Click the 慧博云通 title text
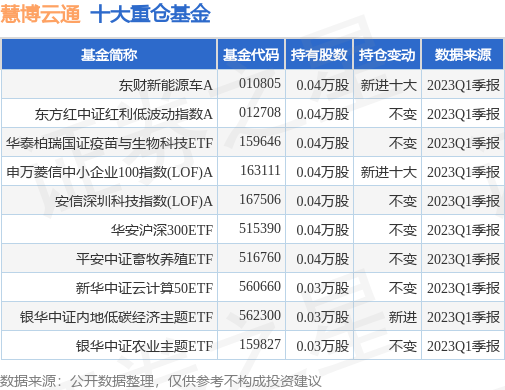The width and height of the screenshot is (505, 390). coord(40,14)
